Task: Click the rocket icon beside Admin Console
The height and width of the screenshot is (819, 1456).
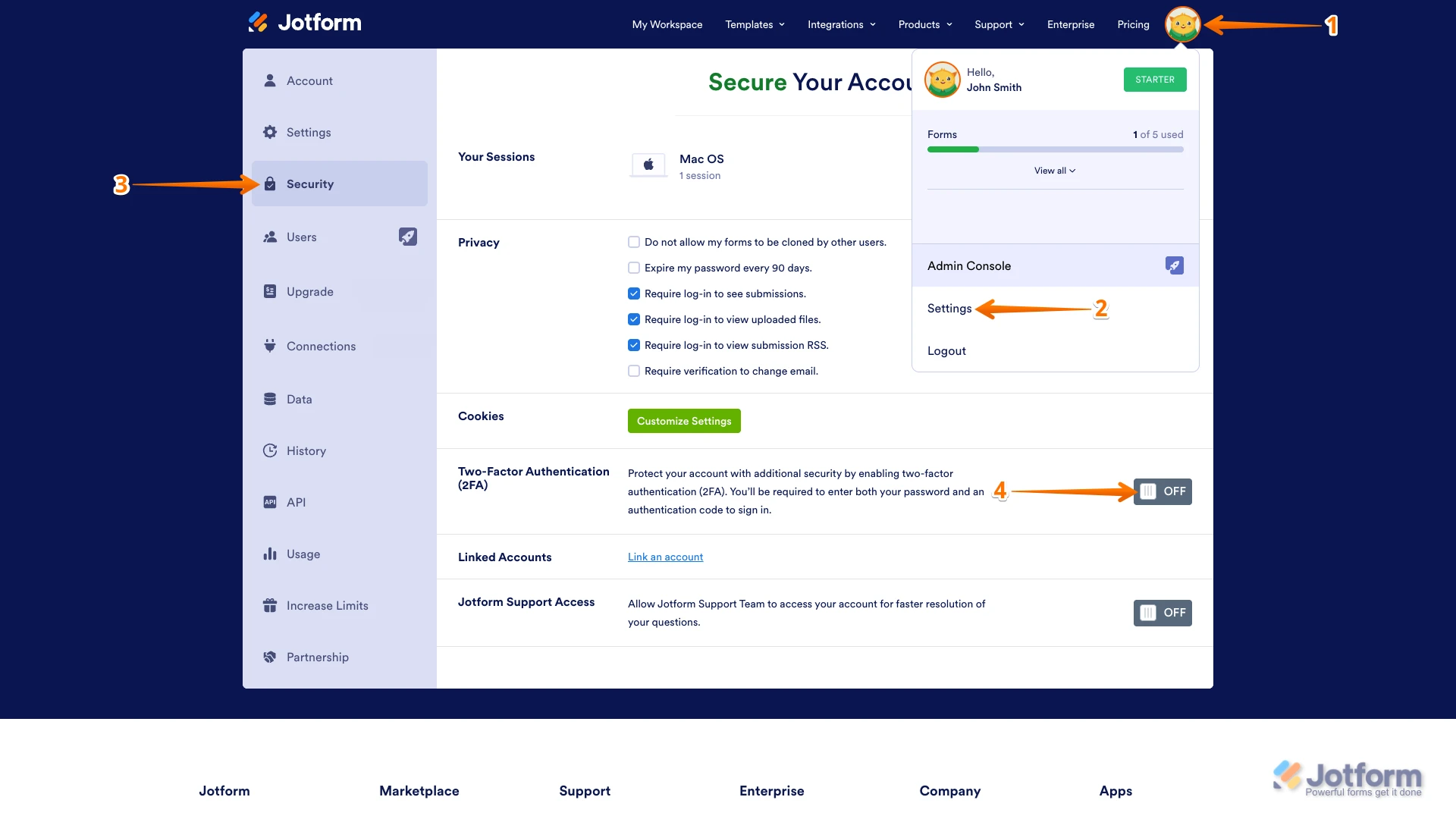Action: click(x=1174, y=265)
